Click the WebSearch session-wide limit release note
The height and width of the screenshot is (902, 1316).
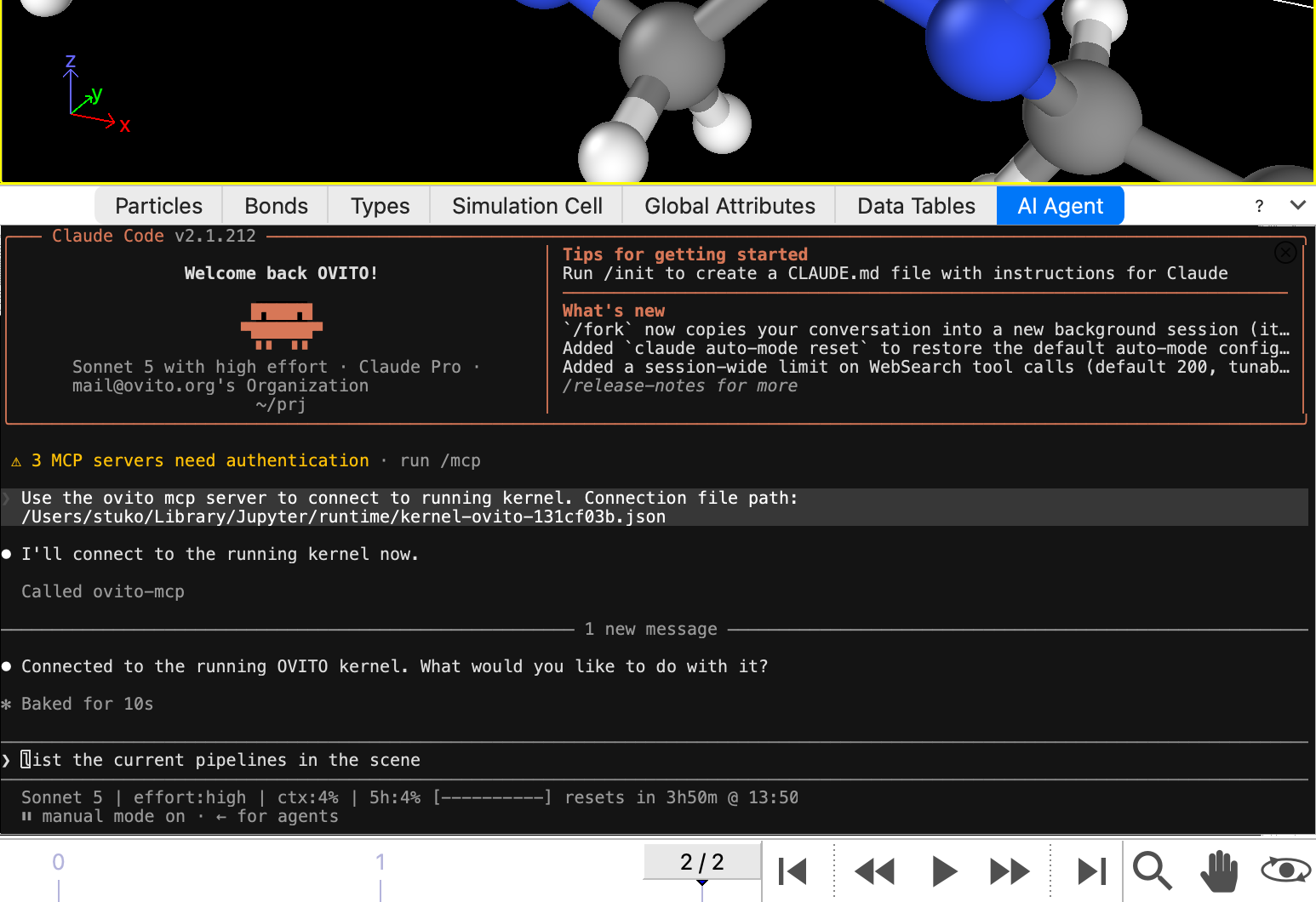coord(926,367)
